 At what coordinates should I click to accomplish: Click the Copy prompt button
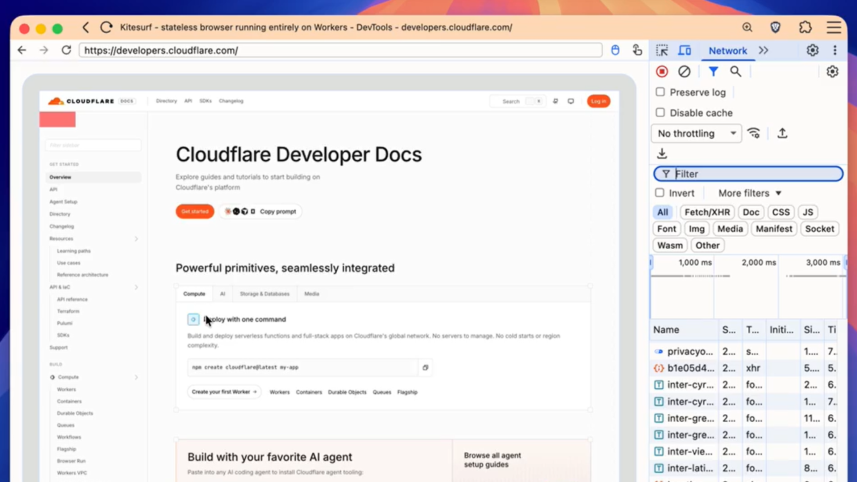coord(260,211)
